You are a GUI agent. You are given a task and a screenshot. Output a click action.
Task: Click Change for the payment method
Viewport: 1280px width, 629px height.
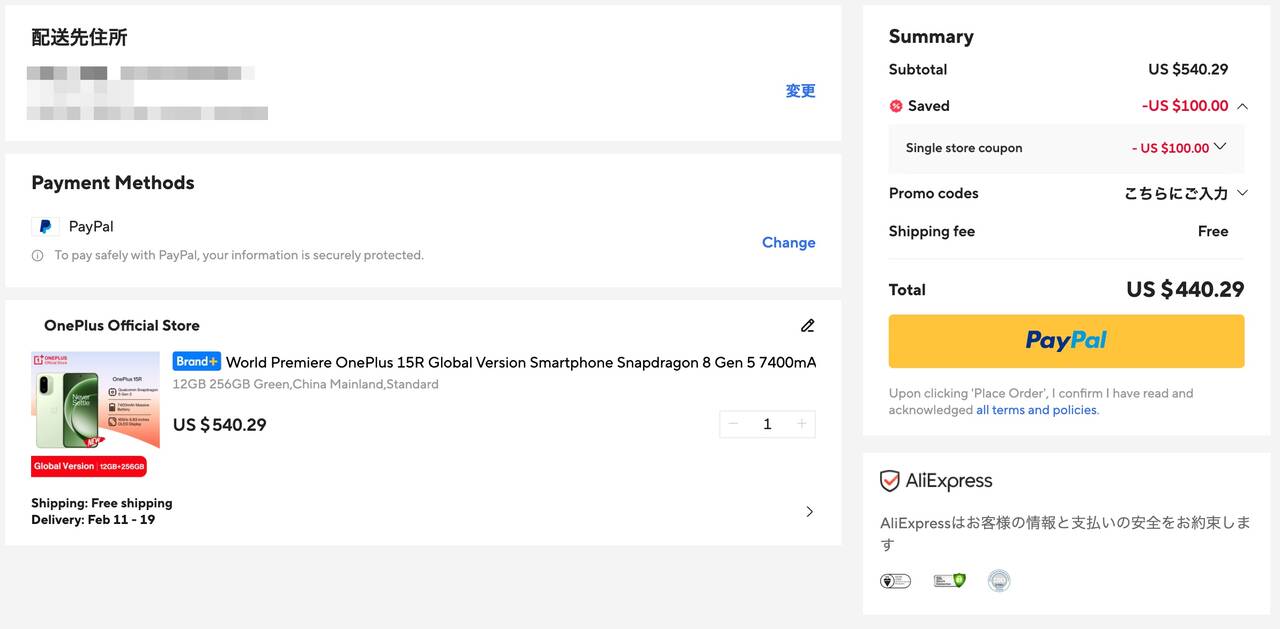click(788, 243)
